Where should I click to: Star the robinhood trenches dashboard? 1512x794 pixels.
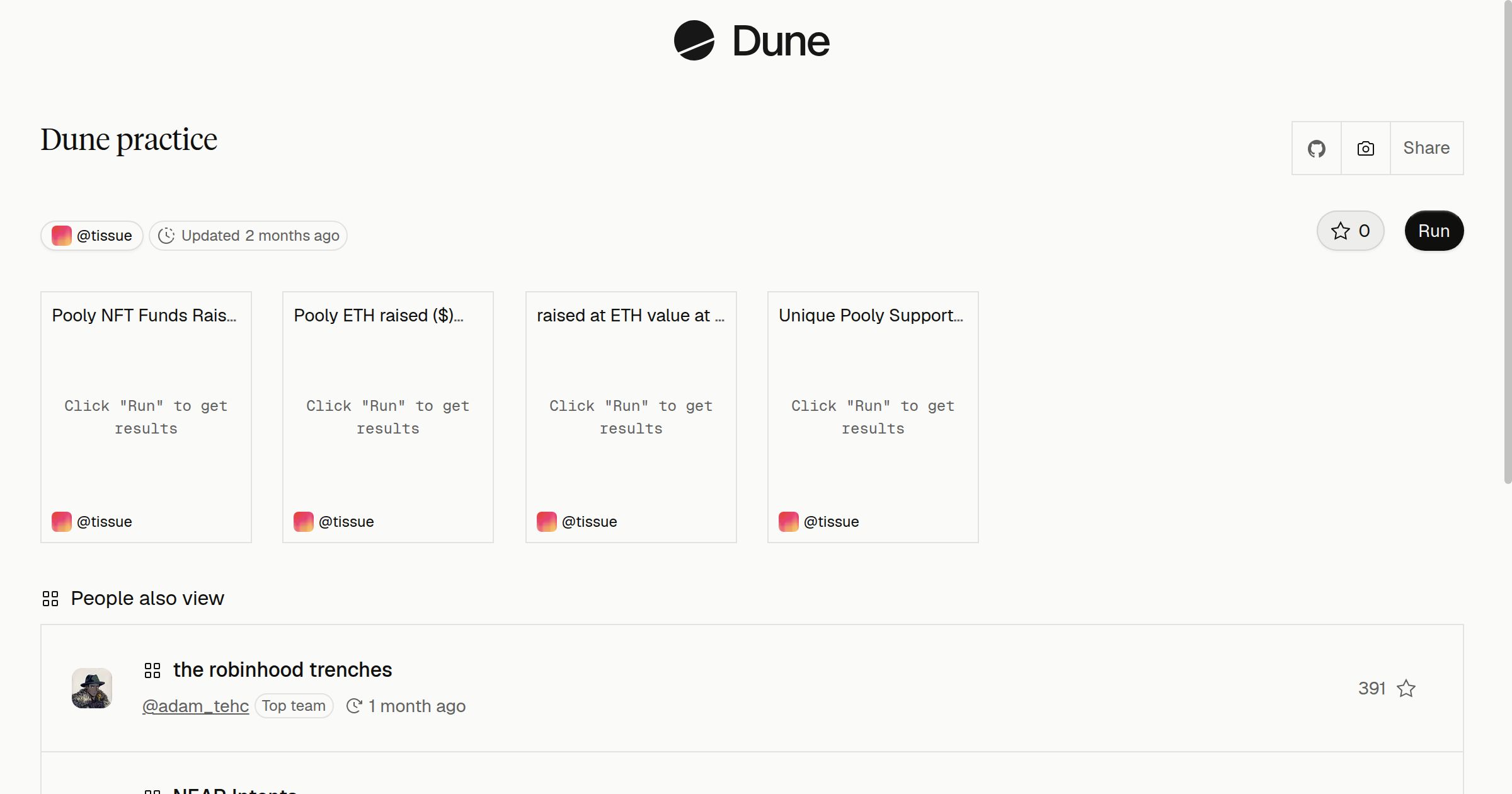[1406, 688]
